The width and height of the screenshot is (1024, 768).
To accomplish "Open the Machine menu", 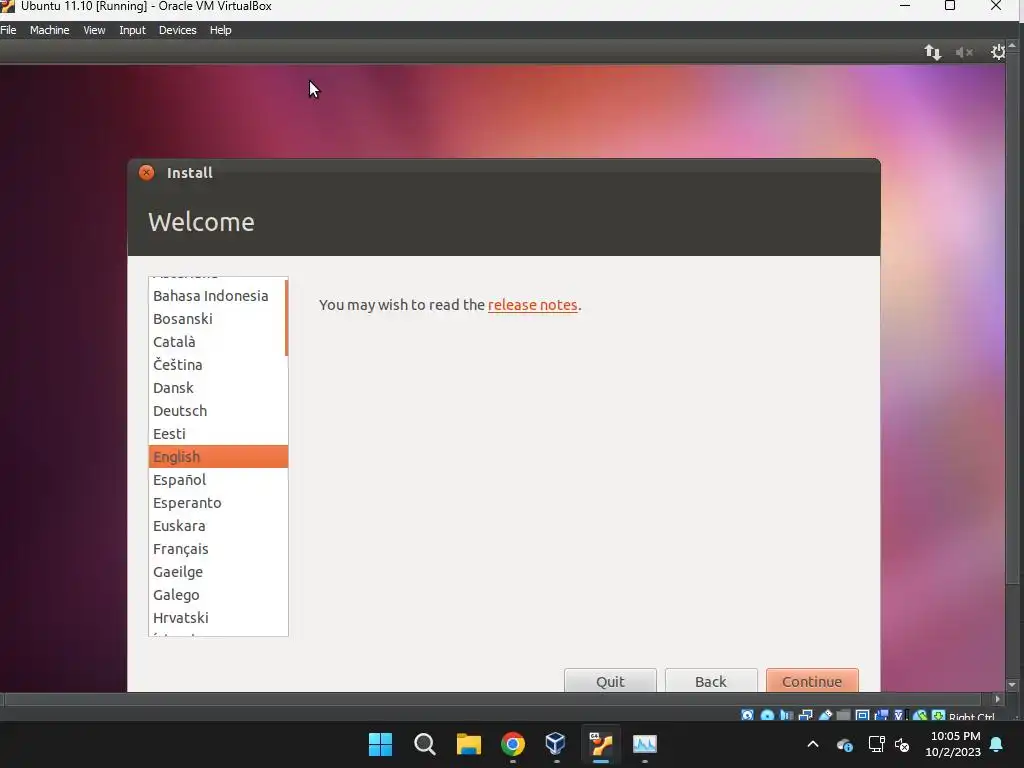I will (50, 30).
